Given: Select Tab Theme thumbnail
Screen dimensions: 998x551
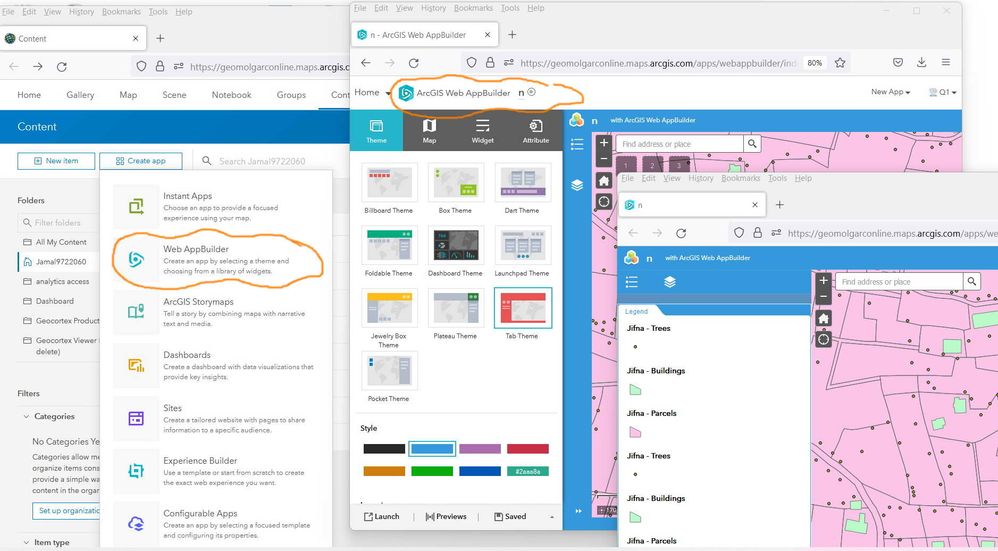Looking at the screenshot, I should tap(522, 308).
